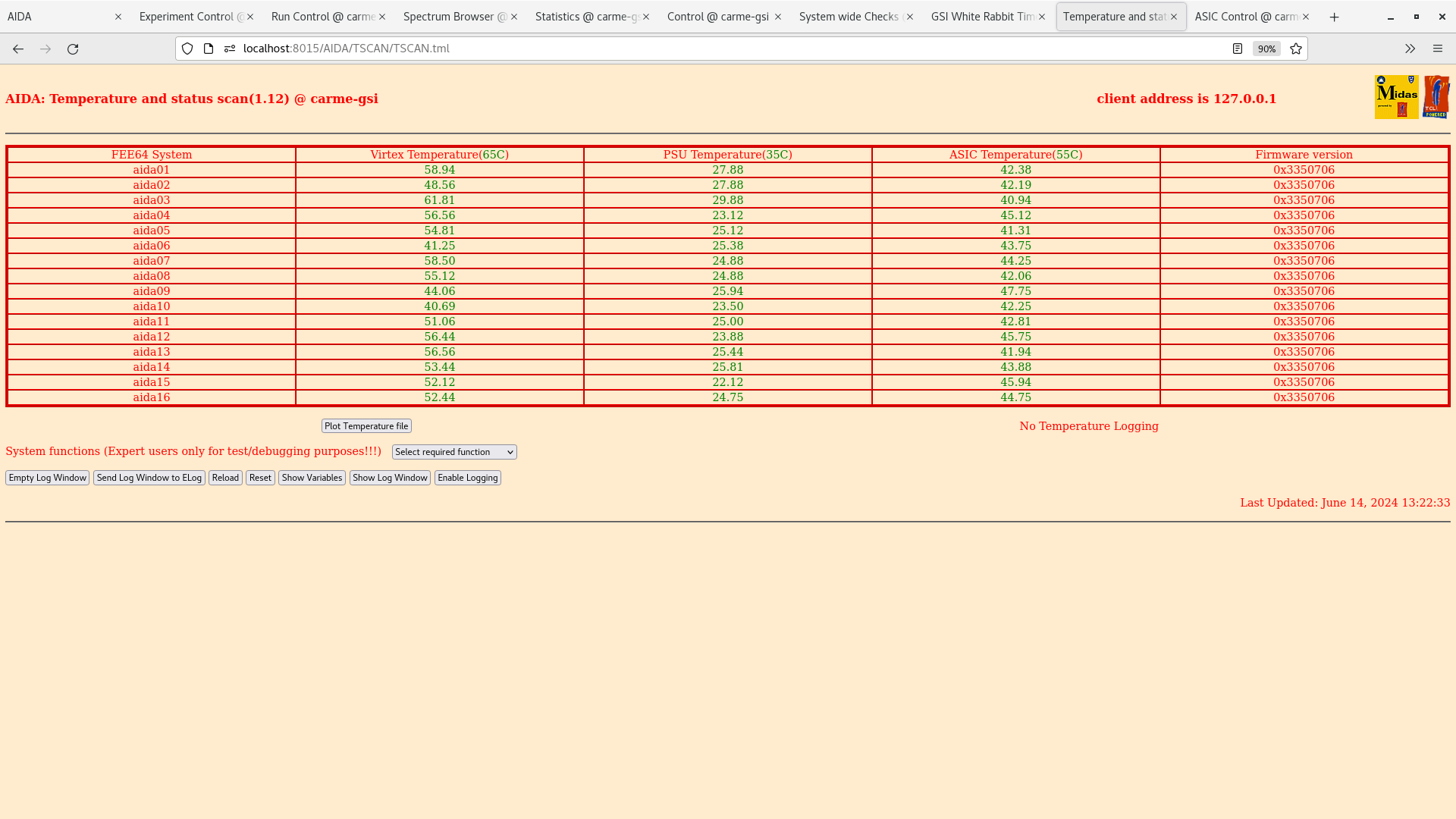Screen dimensions: 1456x819
Task: Click Reset button
Action: 260,477
